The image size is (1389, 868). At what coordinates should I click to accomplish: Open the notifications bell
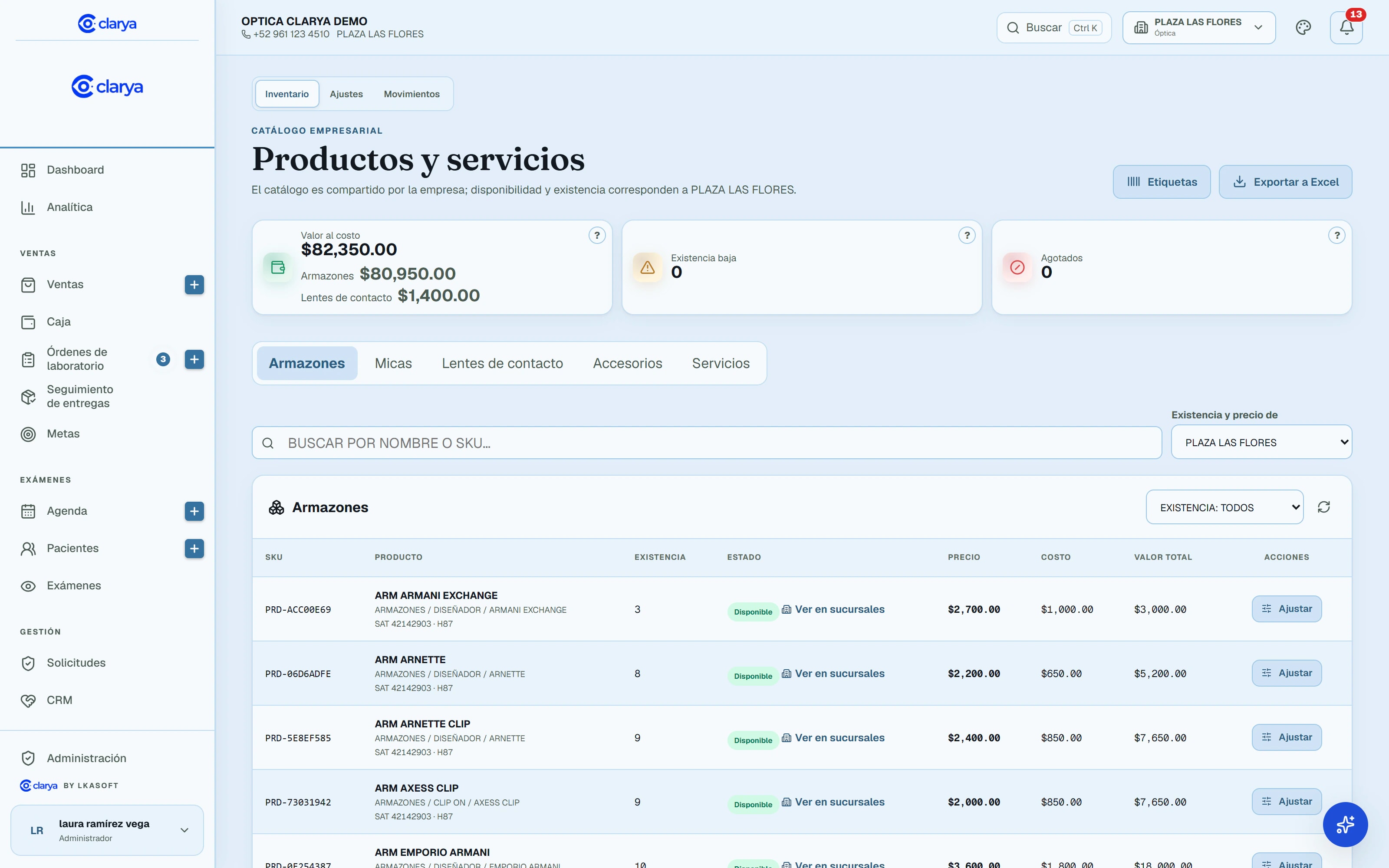pos(1346,27)
